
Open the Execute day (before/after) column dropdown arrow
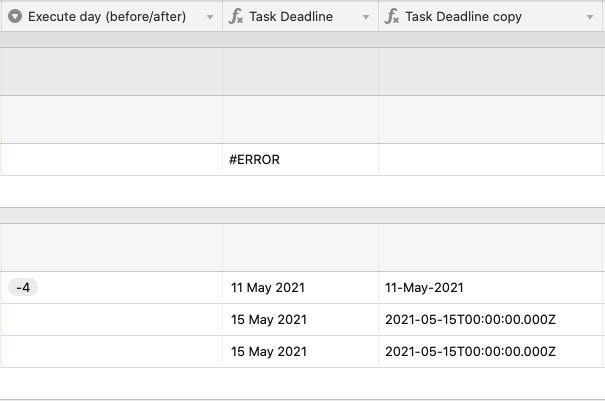coord(210,17)
